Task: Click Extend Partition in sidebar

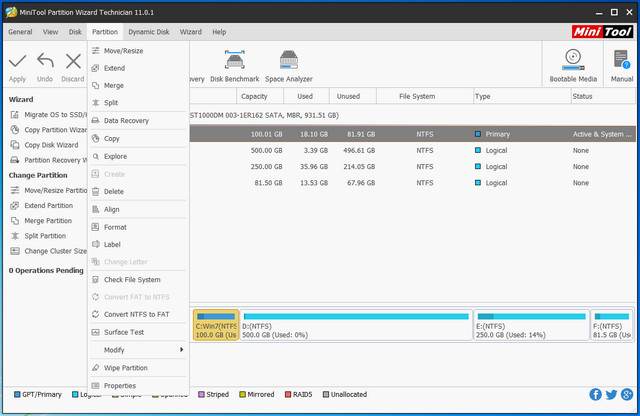Action: [x=42, y=205]
